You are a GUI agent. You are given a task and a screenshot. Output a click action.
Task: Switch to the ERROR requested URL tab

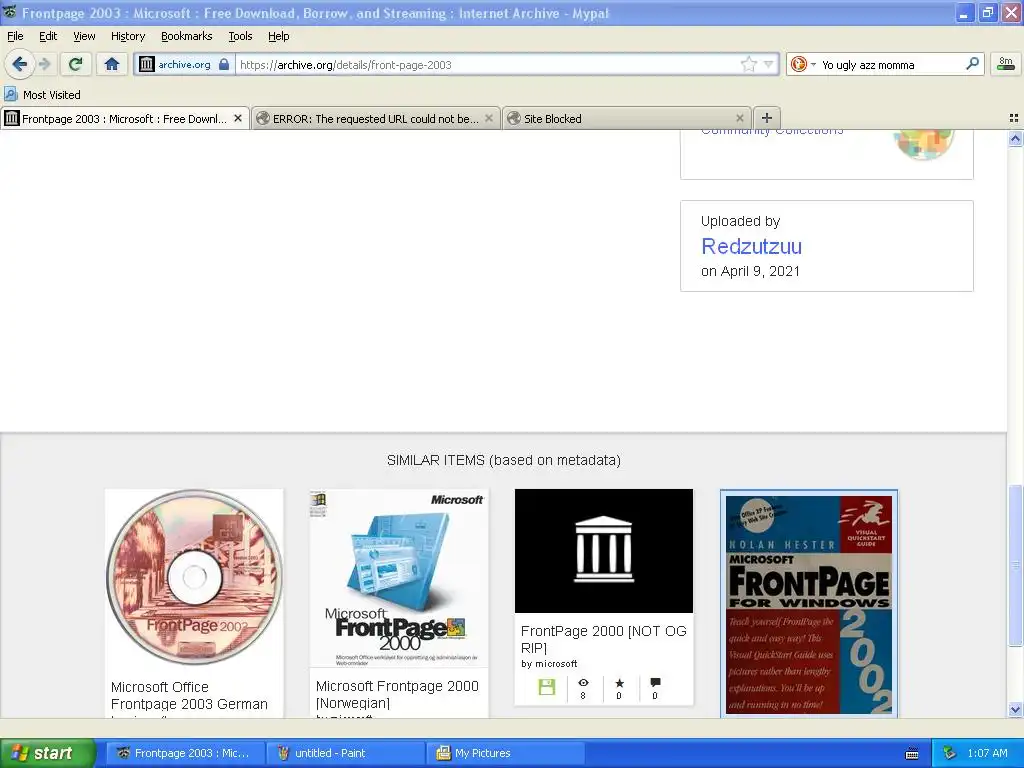point(376,118)
